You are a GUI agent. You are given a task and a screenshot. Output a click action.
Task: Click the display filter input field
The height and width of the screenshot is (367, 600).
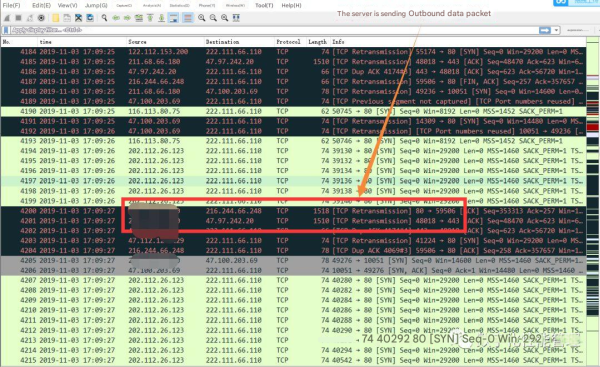tap(274, 30)
